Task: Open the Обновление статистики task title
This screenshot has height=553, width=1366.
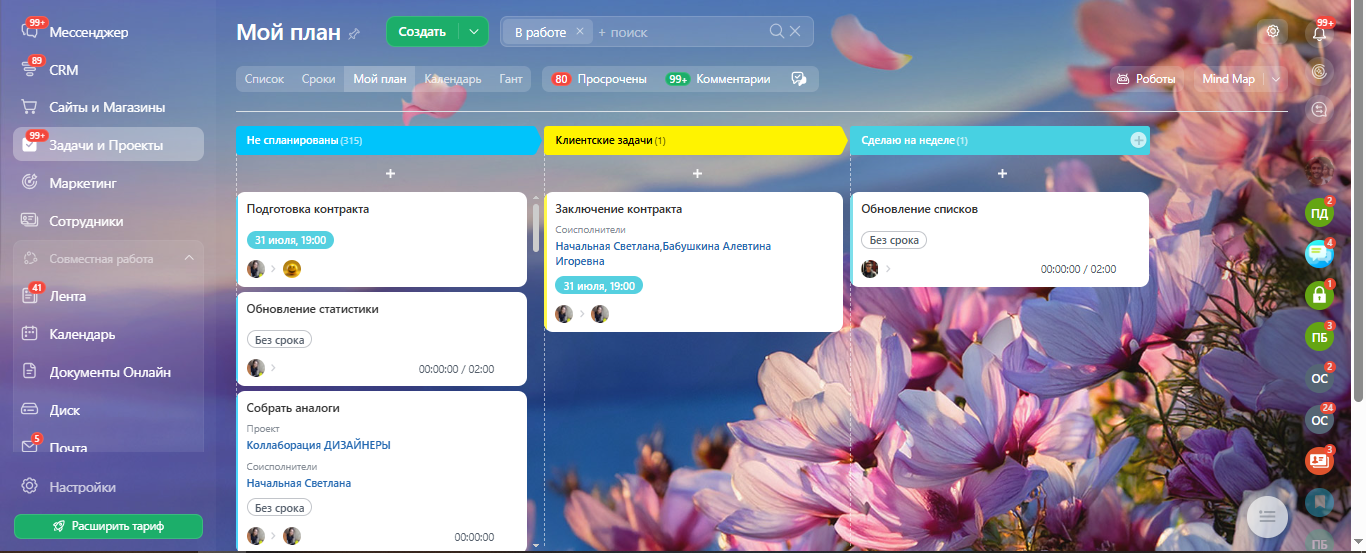Action: point(313,309)
